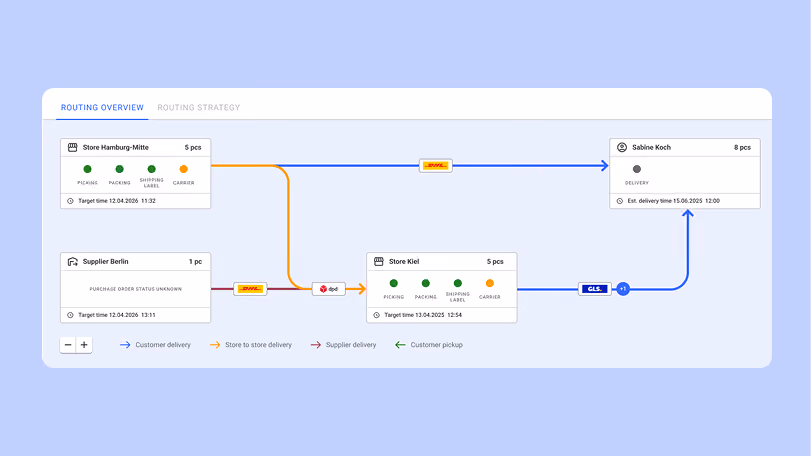Select the DHL badge next to Supplier Berlin

tap(250, 289)
